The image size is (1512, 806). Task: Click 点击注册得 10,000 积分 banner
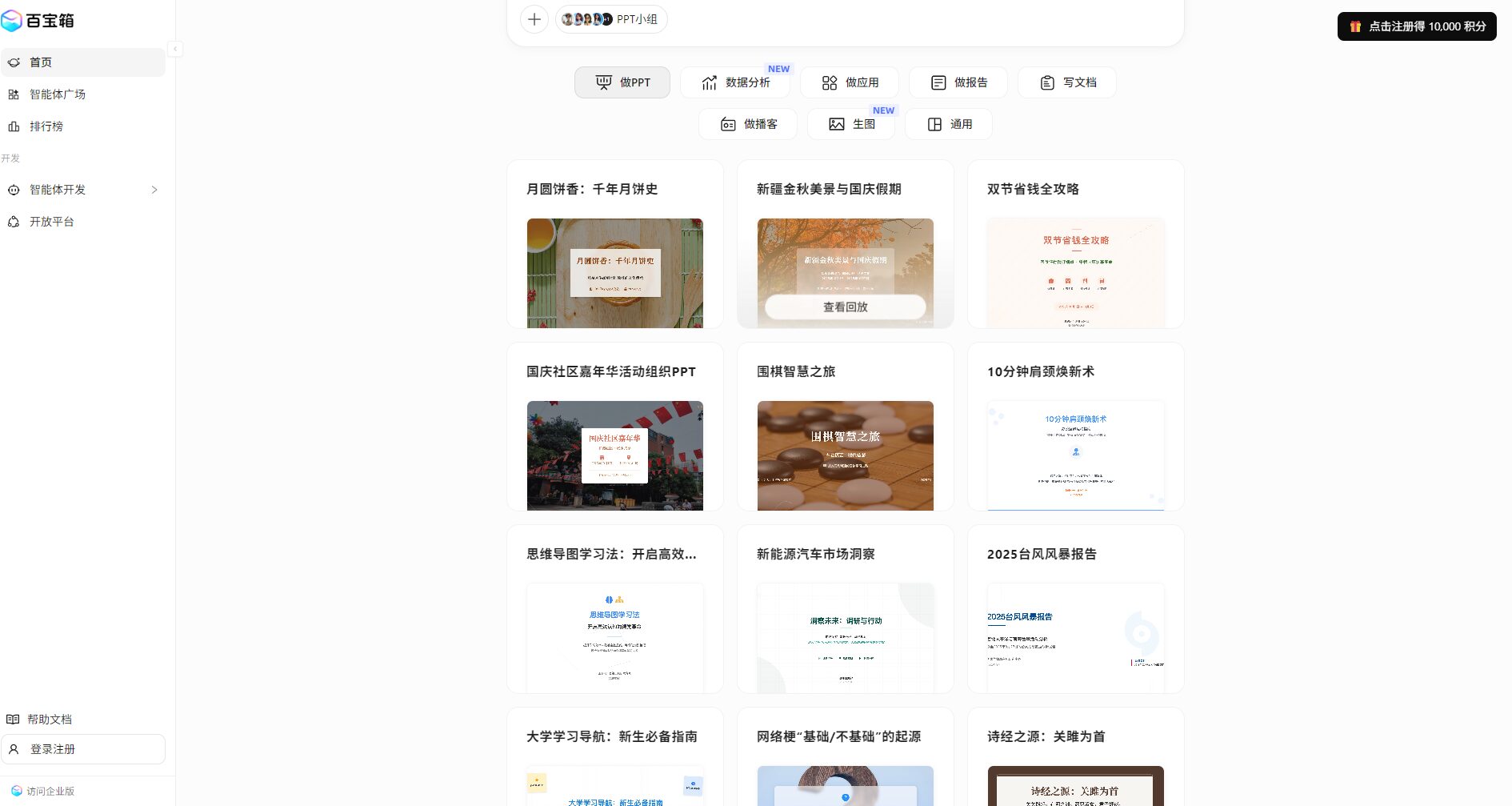coord(1416,26)
